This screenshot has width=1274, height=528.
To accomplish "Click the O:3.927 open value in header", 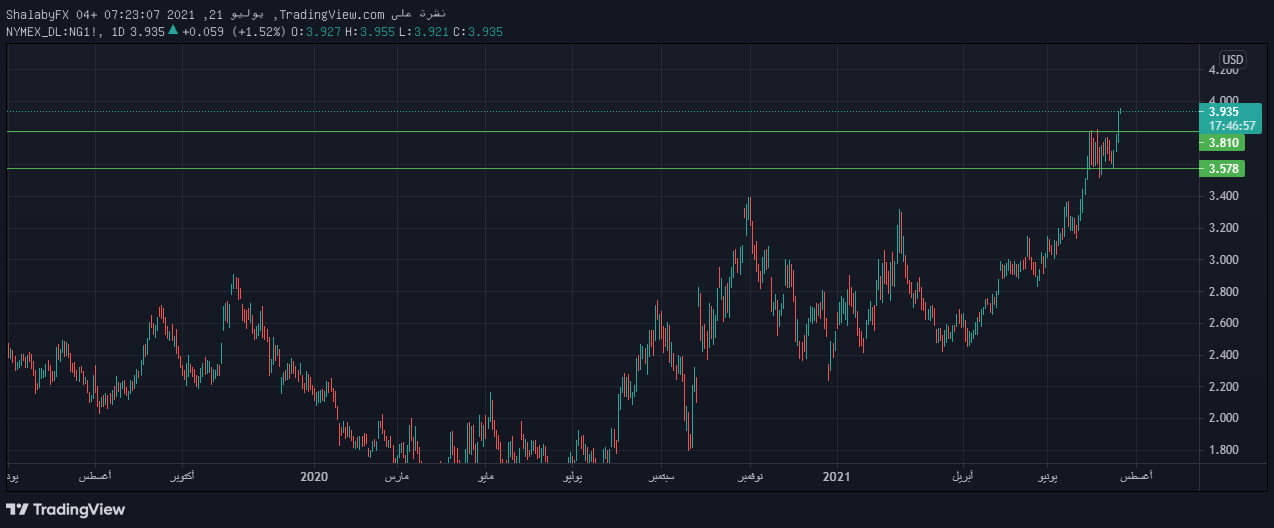I will tap(313, 32).
